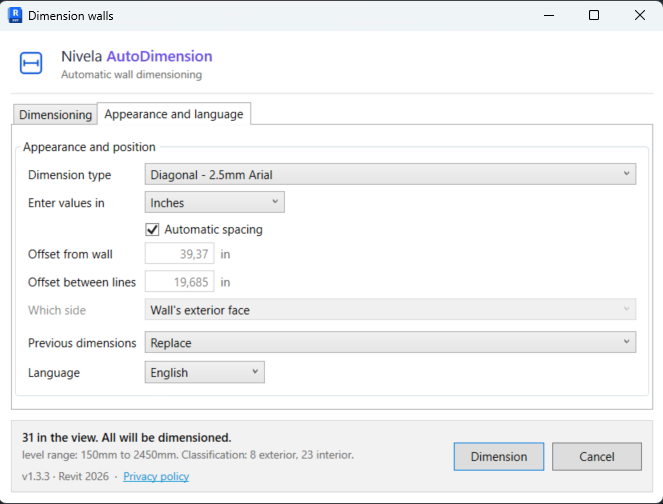Maximize the Dimension walls window

click(594, 15)
